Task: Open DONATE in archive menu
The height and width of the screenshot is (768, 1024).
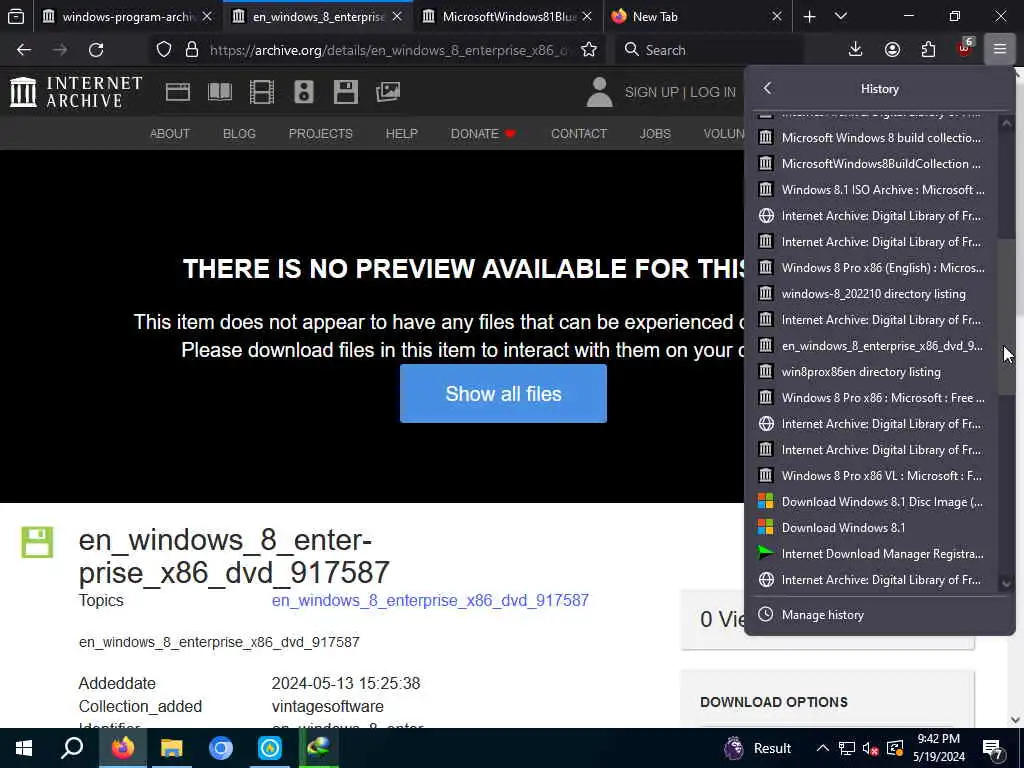Action: click(483, 134)
